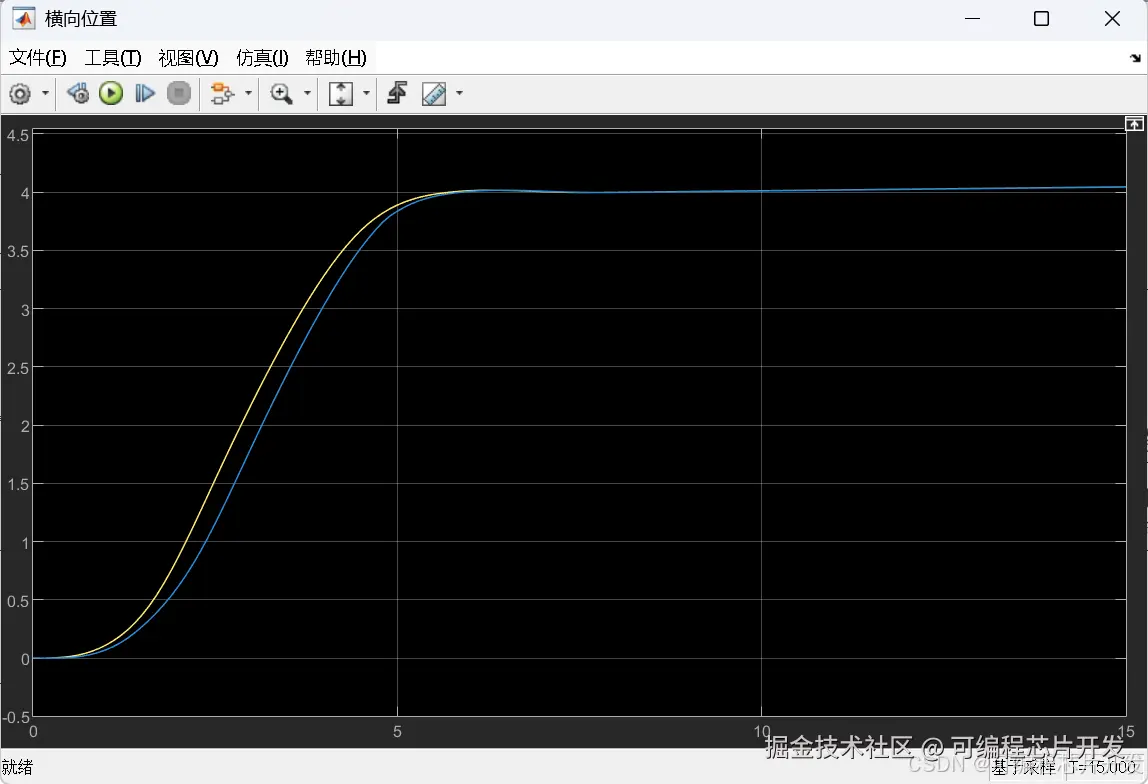Click the triggers icon in toolbar
Screen dimensions: 1148x784
coord(398,93)
